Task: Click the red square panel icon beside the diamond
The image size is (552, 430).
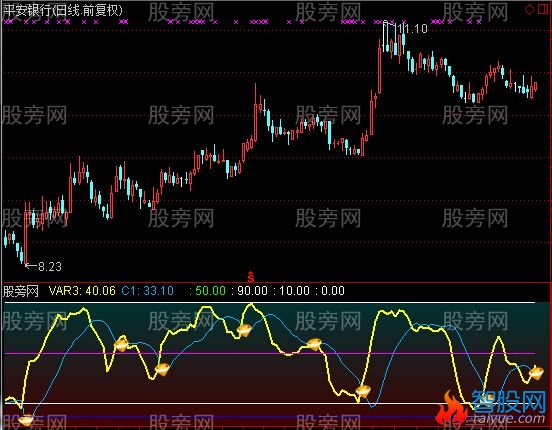Action: point(543,10)
